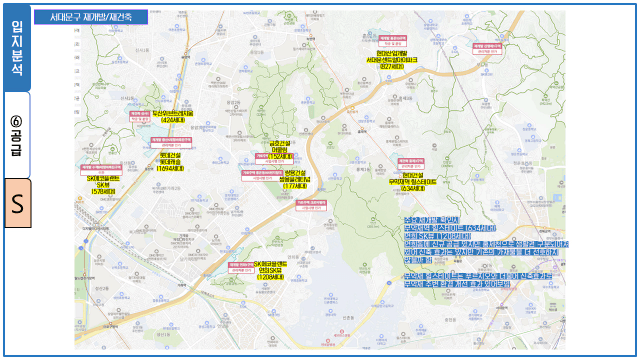Open the ⑥공급 side tab

tap(17, 135)
